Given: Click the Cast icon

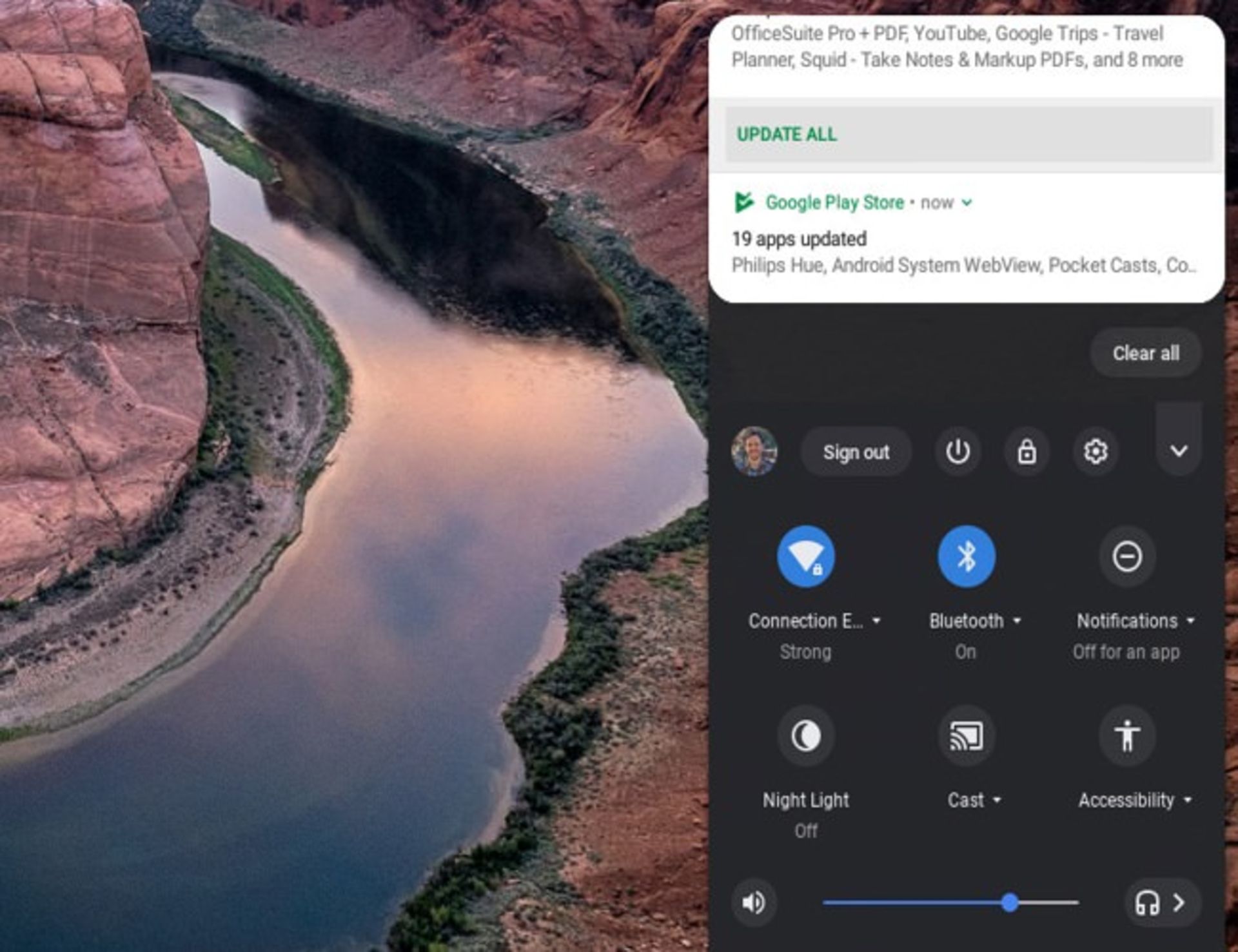Looking at the screenshot, I should click(x=966, y=735).
